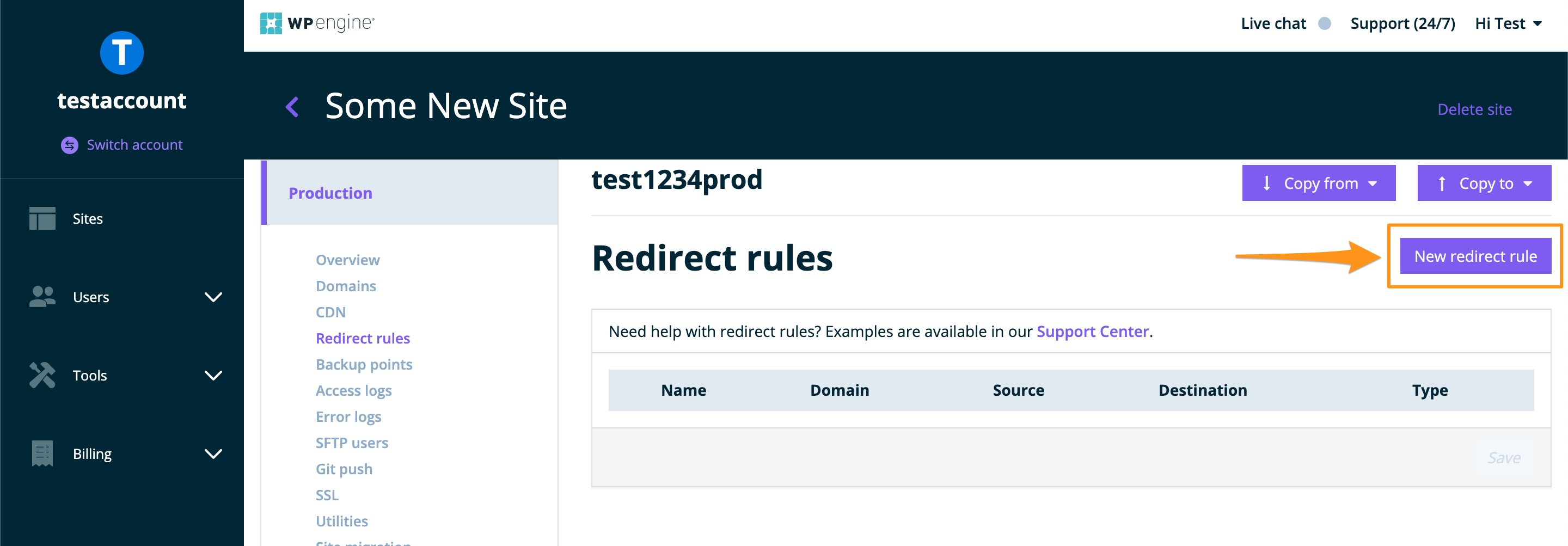The image size is (1568, 546).
Task: Click Delete site at the top right
Action: [1474, 109]
